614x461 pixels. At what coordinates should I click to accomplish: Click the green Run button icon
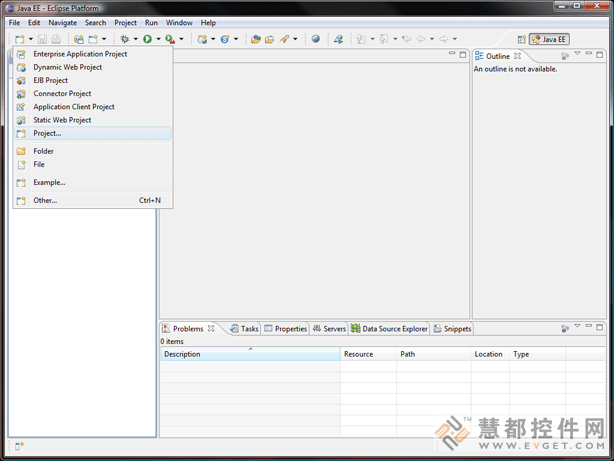[x=148, y=39]
